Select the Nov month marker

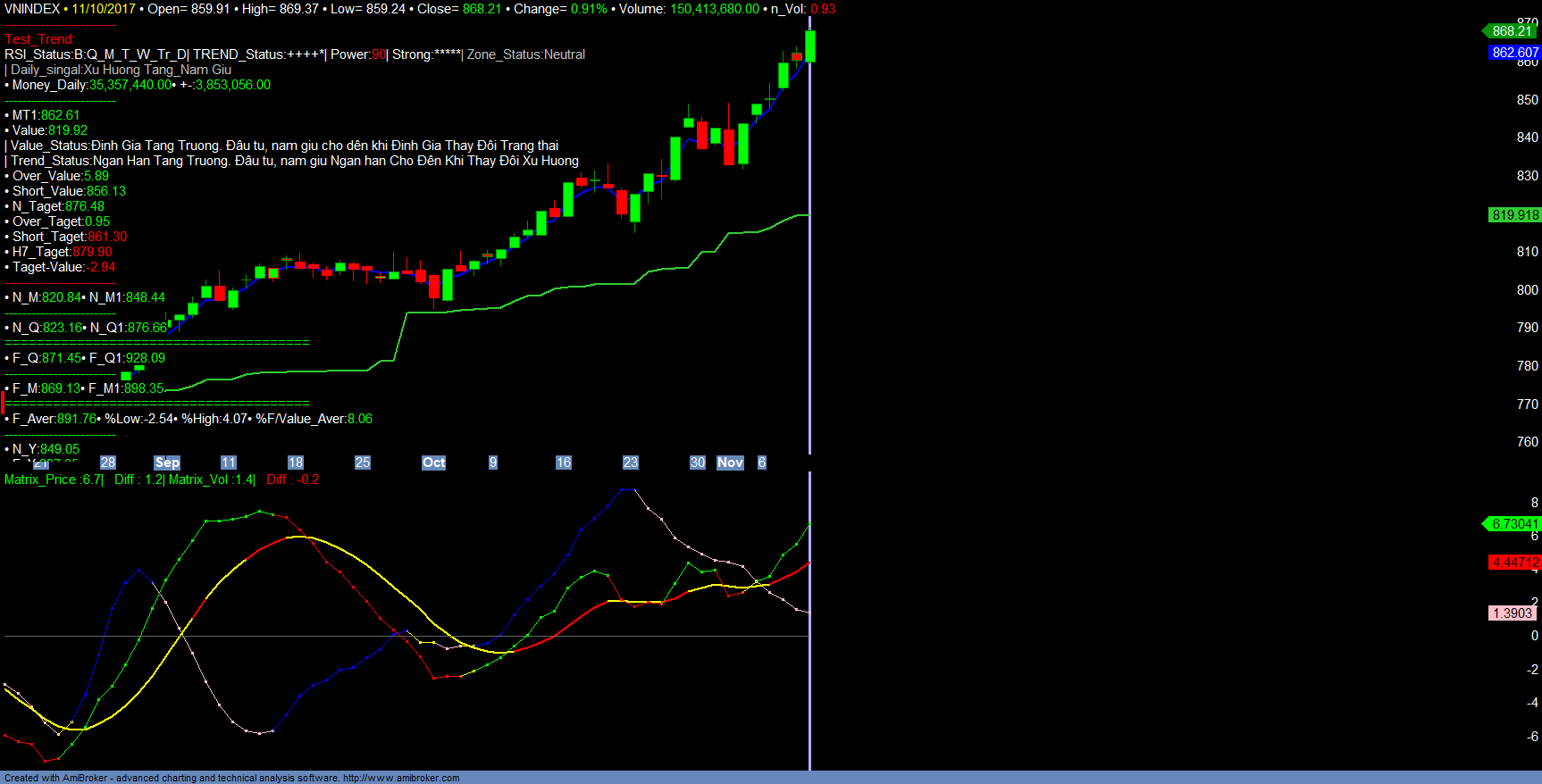coord(730,463)
